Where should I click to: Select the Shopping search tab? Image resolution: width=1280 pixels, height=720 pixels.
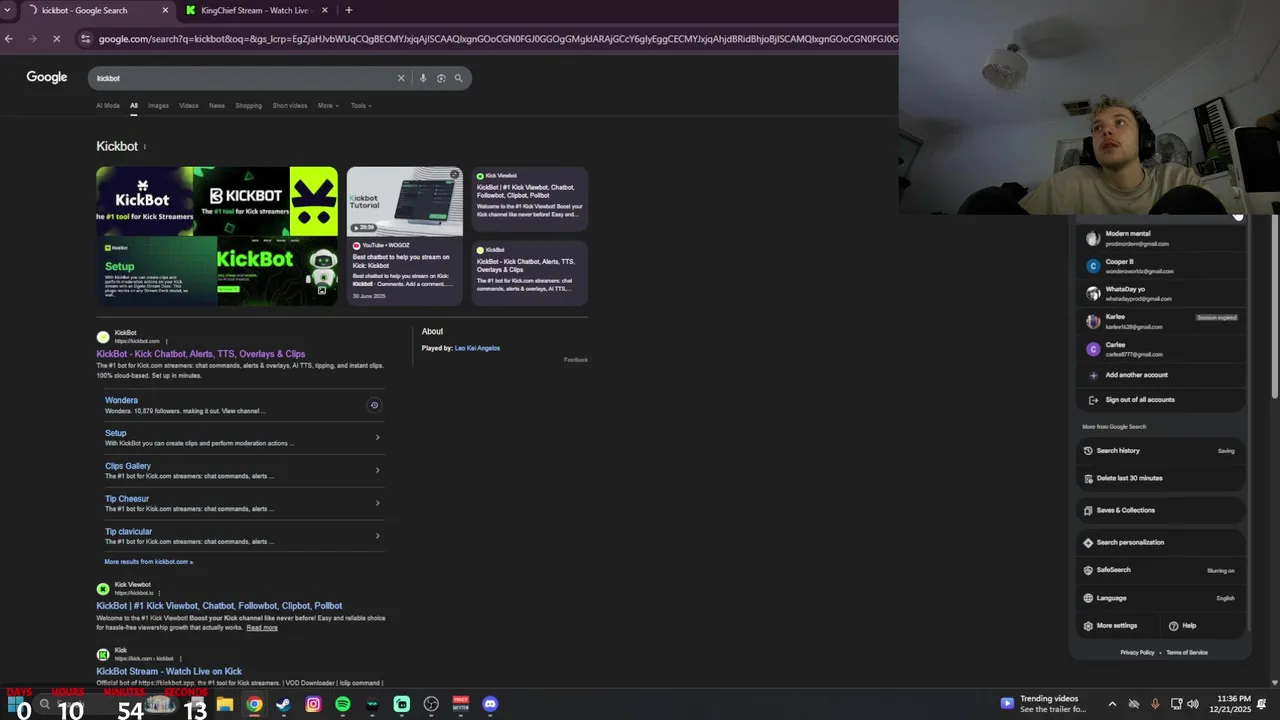coord(248,105)
